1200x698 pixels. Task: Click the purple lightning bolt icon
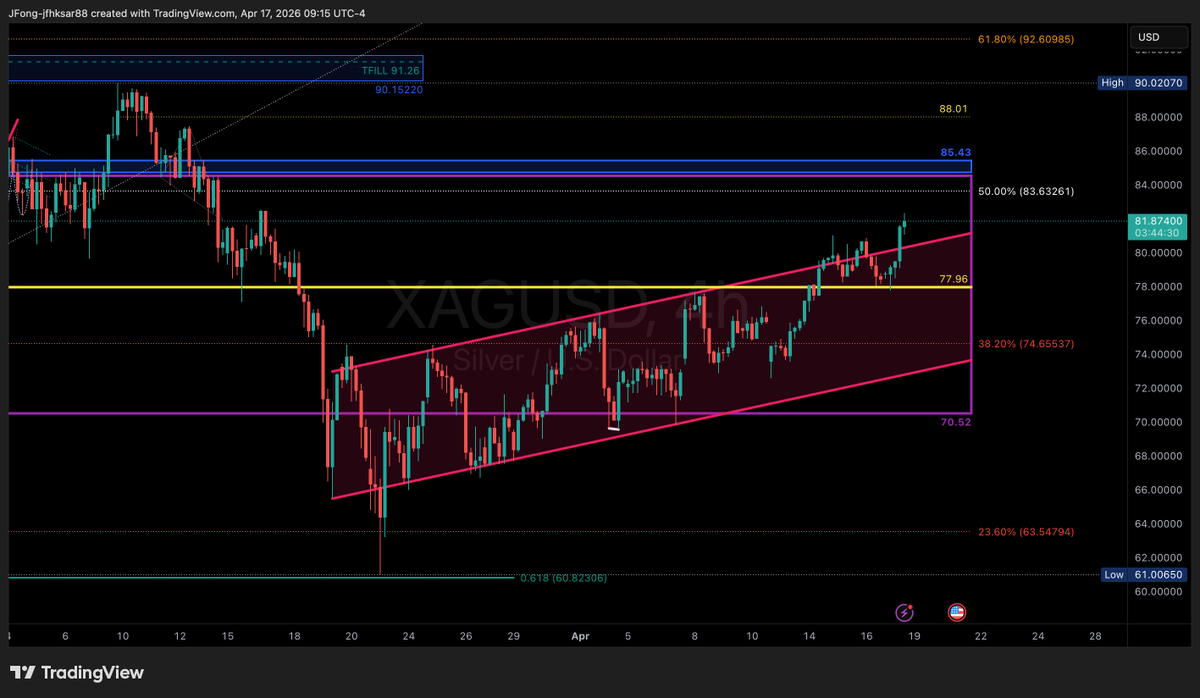coord(905,612)
